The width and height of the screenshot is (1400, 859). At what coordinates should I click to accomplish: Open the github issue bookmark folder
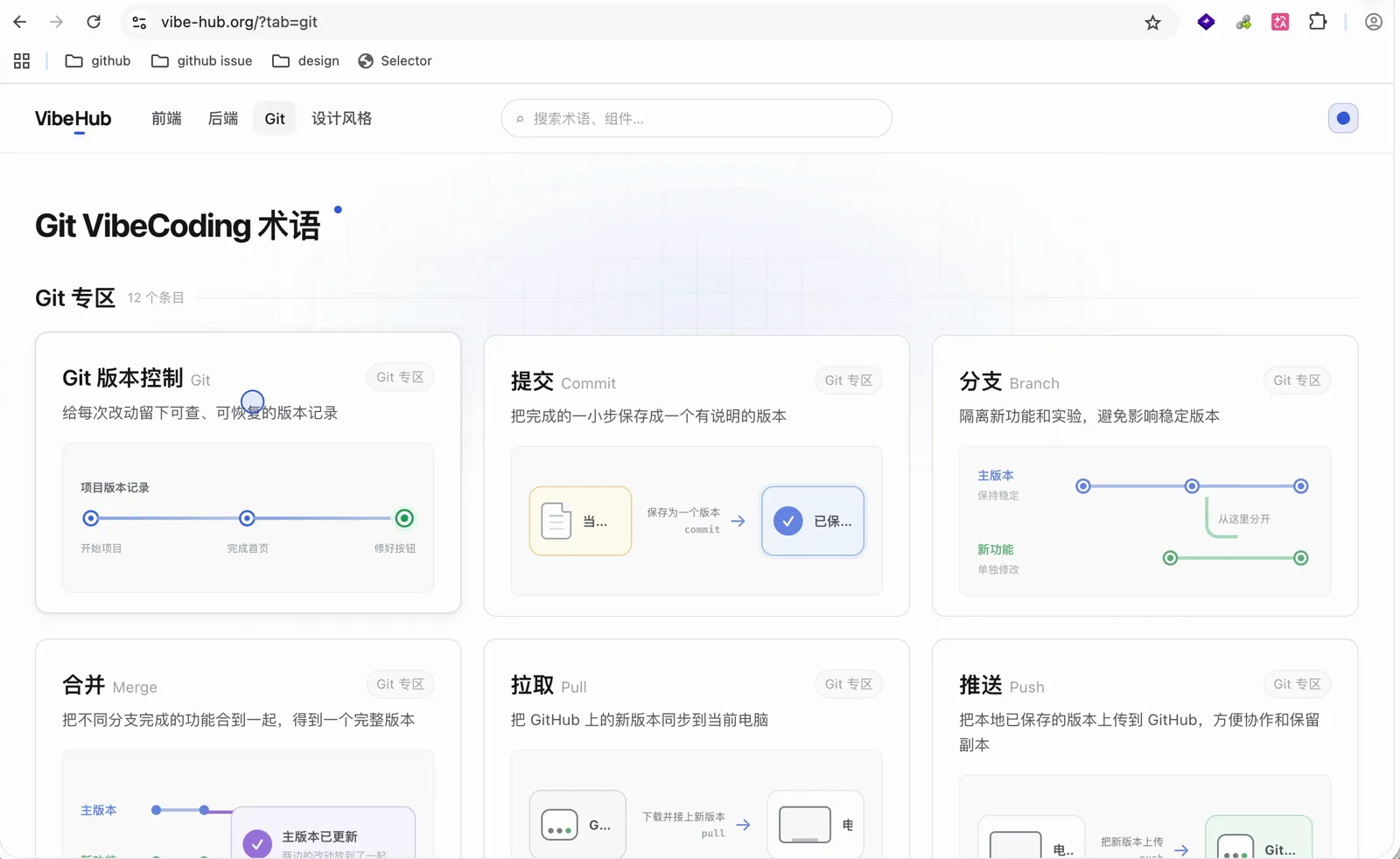pos(202,60)
